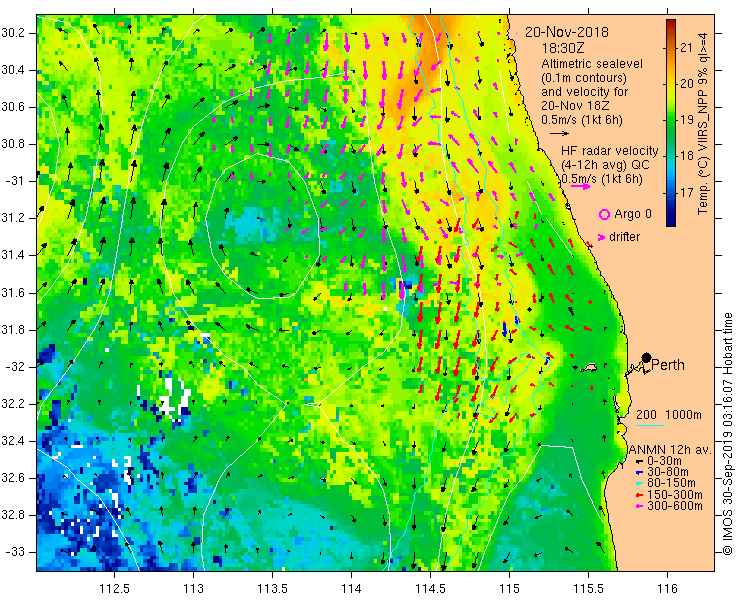
Task: Click the latitude axis label 30.2
Action: click(x=13, y=33)
